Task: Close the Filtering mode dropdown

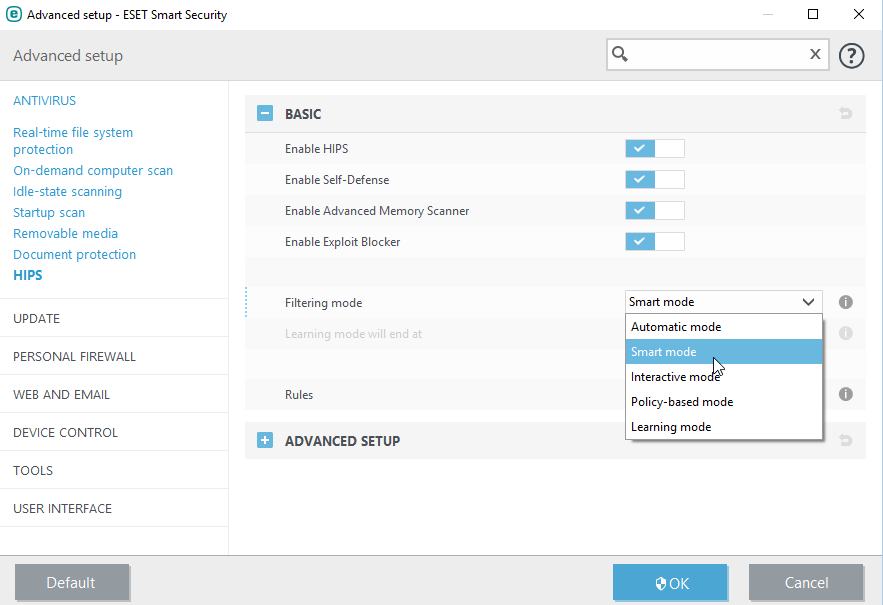Action: click(808, 302)
